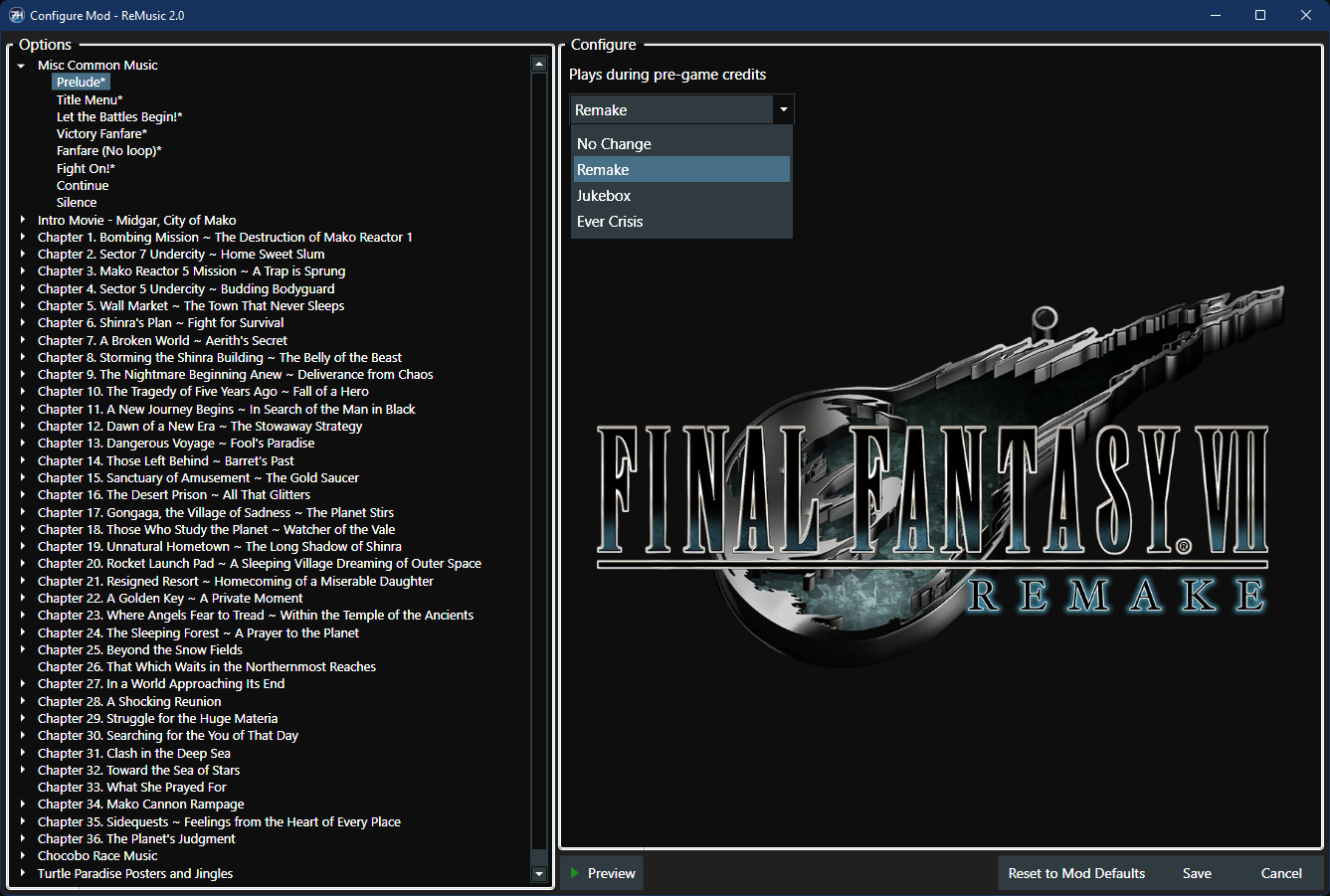This screenshot has width=1330, height=896.
Task: Expand Chapter 36. The Planet's Judgment
Action: pos(22,838)
